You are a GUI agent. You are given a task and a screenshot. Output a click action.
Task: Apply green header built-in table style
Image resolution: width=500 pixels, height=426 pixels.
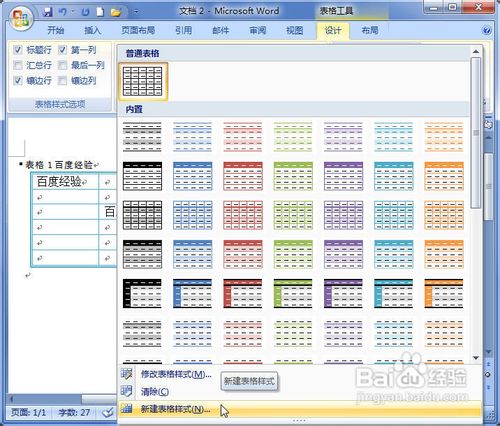click(x=293, y=176)
